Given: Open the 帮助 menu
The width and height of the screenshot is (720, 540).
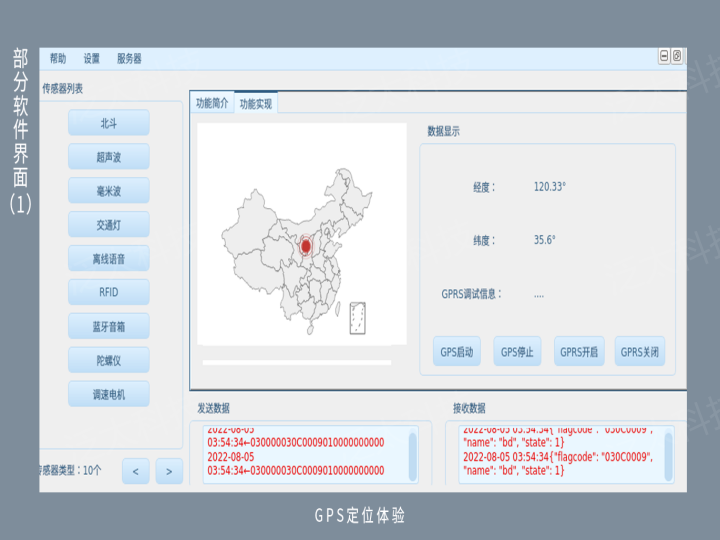Looking at the screenshot, I should pos(58,59).
